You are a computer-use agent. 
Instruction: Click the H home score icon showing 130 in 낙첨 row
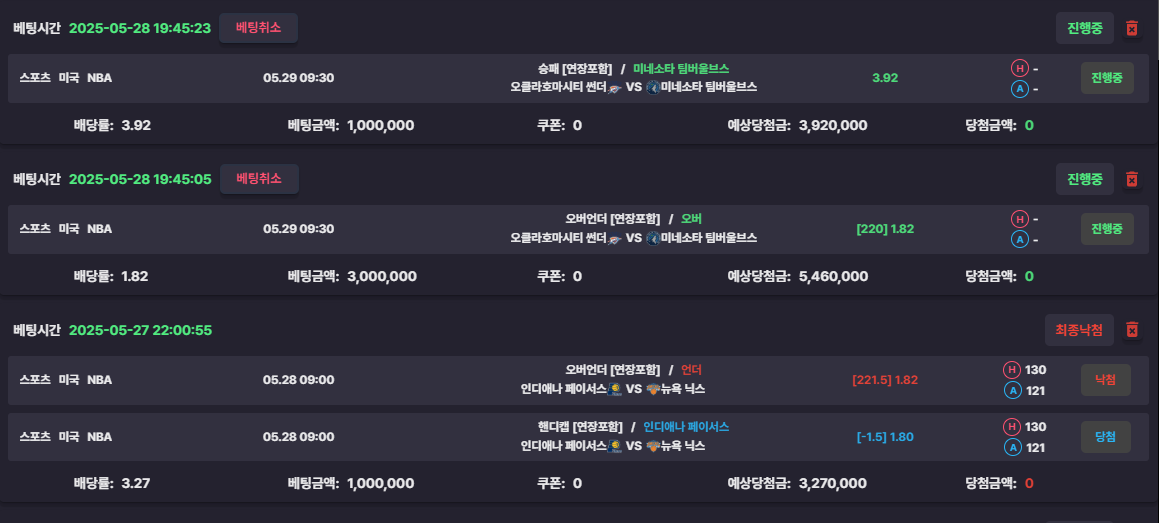click(1010, 370)
